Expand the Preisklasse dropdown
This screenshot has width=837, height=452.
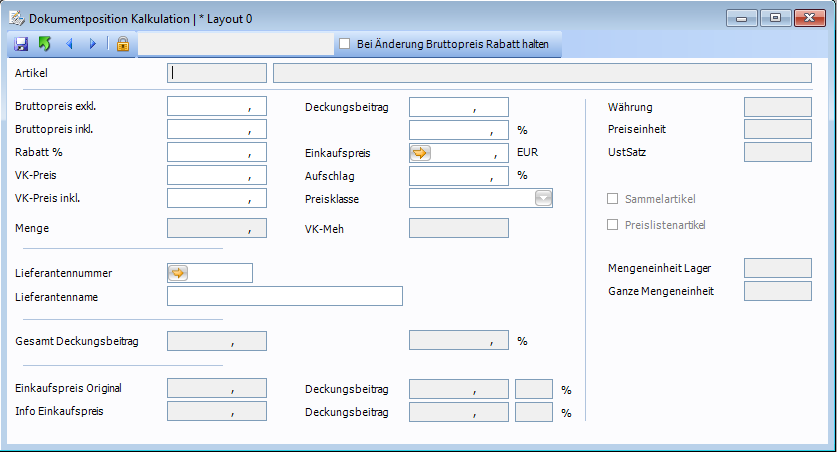point(542,199)
